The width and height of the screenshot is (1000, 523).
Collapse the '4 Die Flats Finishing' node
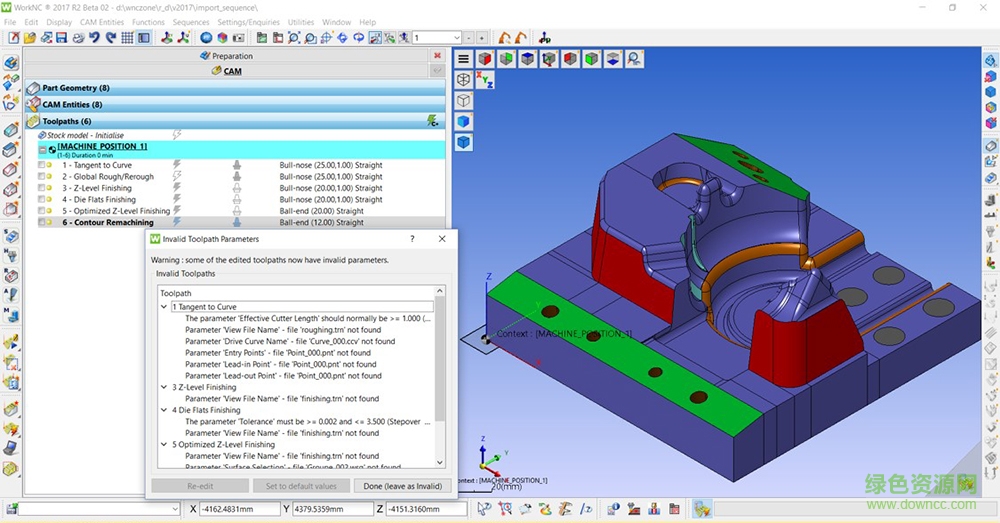164,410
